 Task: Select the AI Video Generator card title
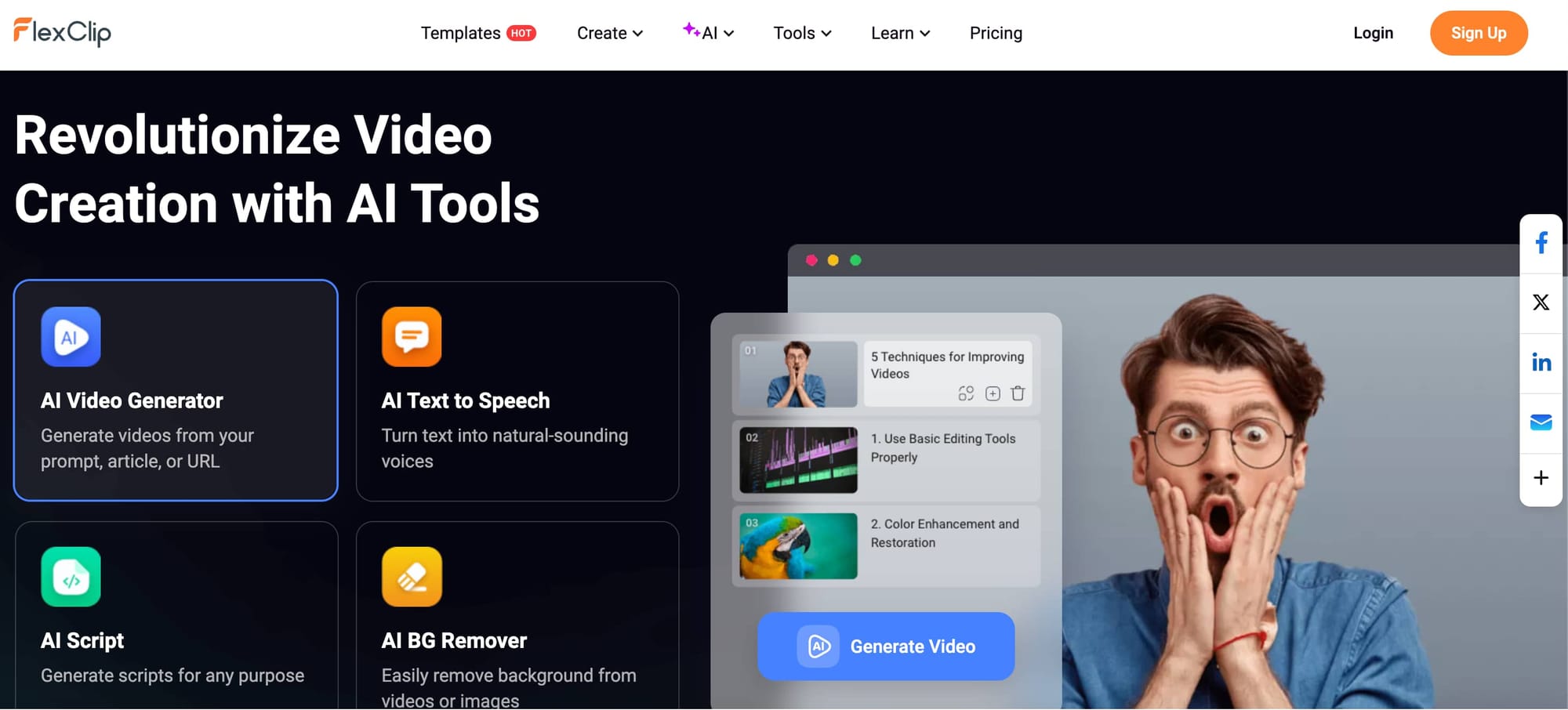point(132,400)
